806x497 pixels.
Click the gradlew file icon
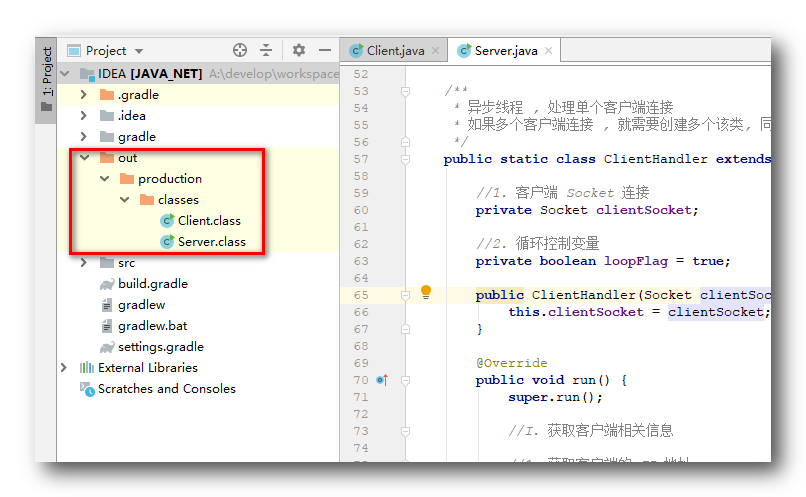[107, 305]
